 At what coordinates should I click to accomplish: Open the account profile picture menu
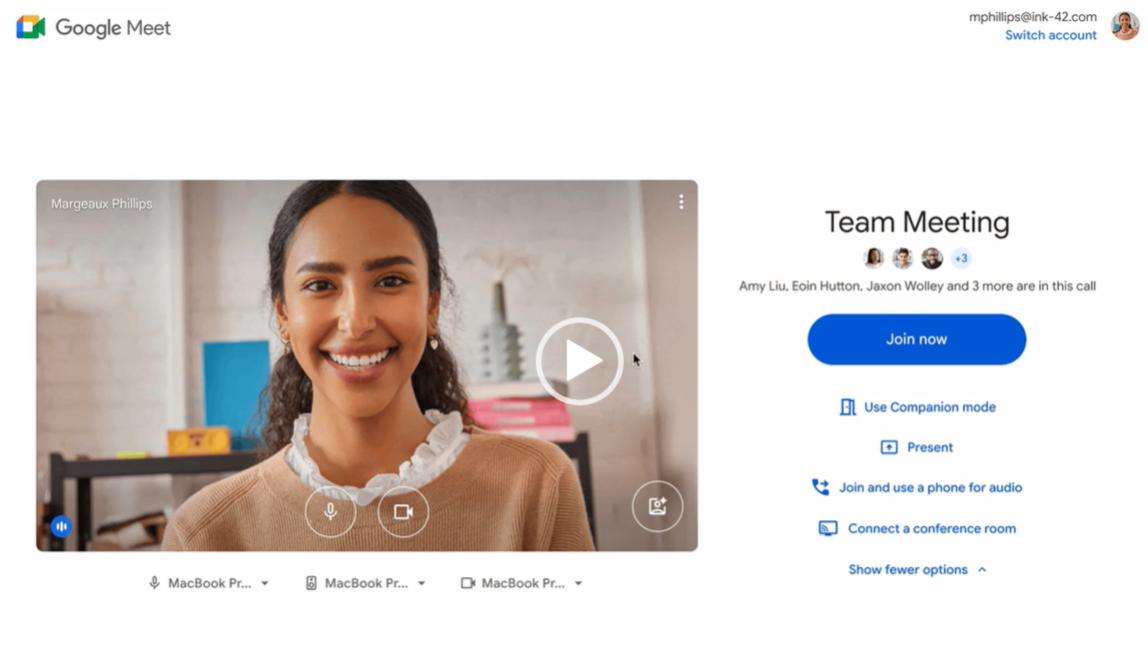(1125, 26)
